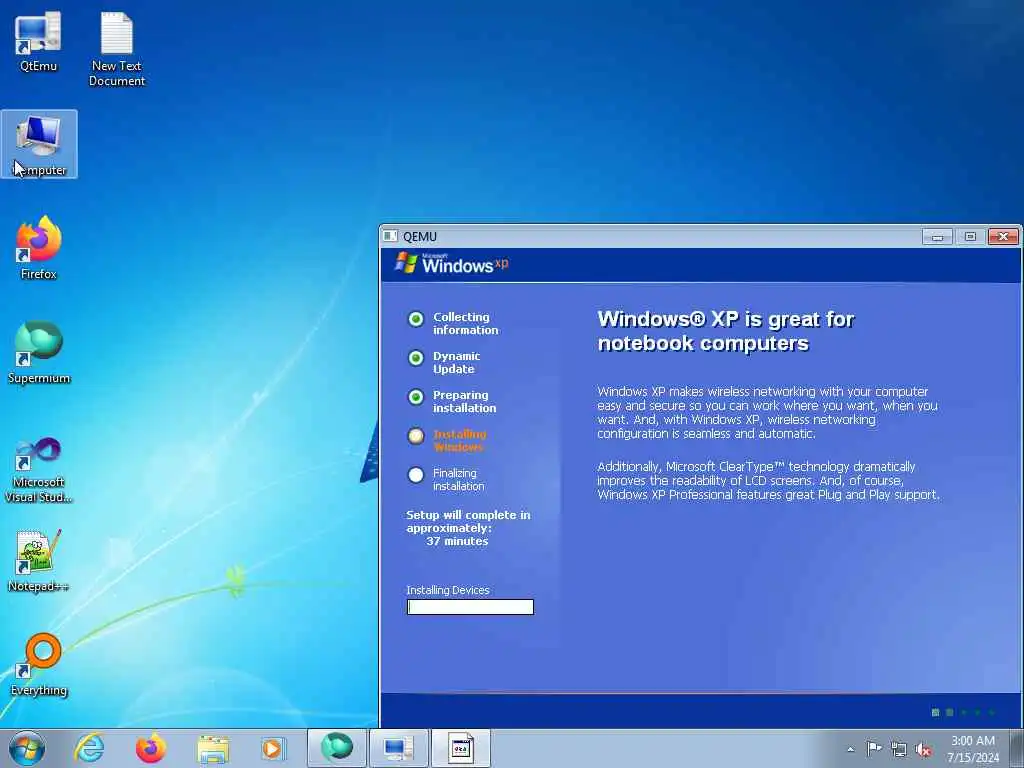Open the Action Center flag icon

pyautogui.click(x=874, y=748)
